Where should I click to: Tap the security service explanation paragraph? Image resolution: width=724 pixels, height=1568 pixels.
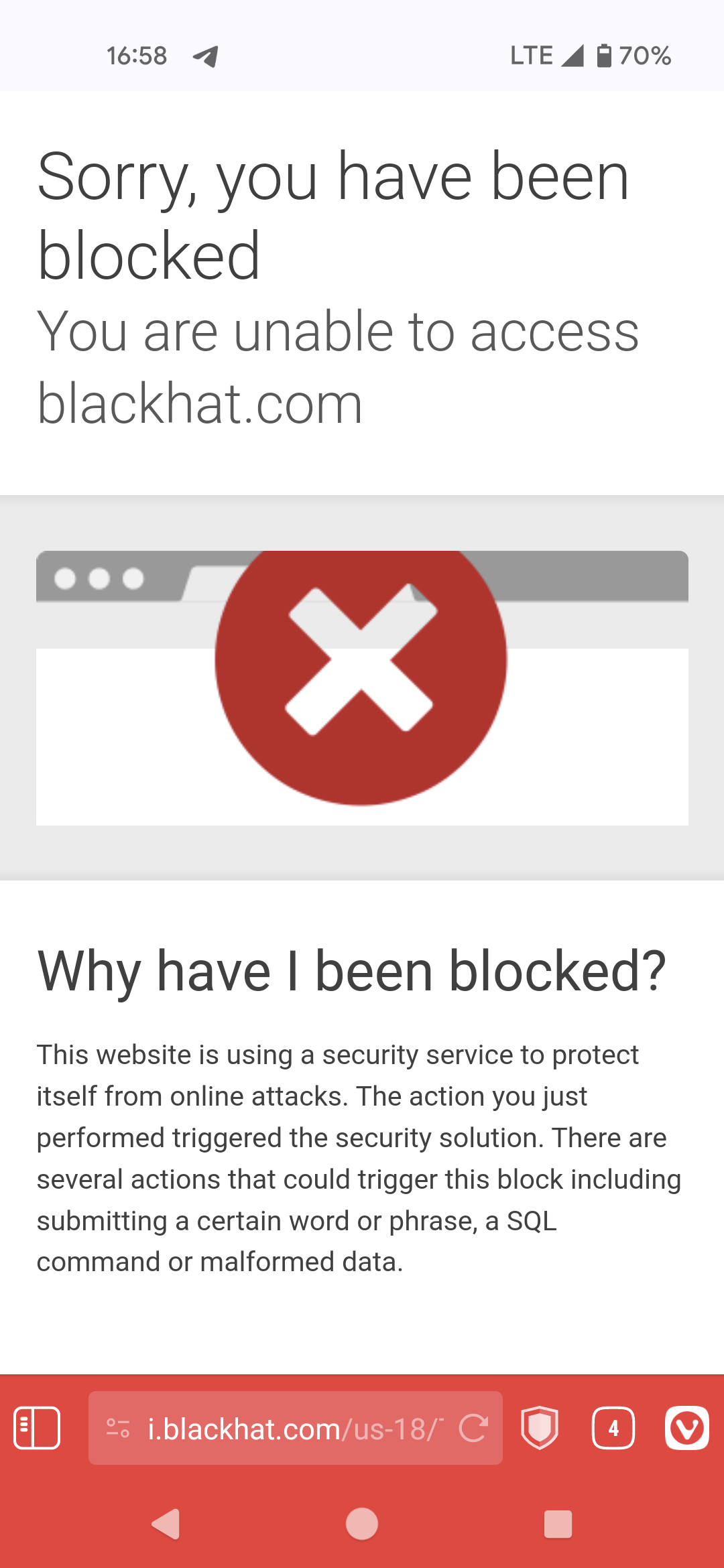click(x=359, y=1158)
